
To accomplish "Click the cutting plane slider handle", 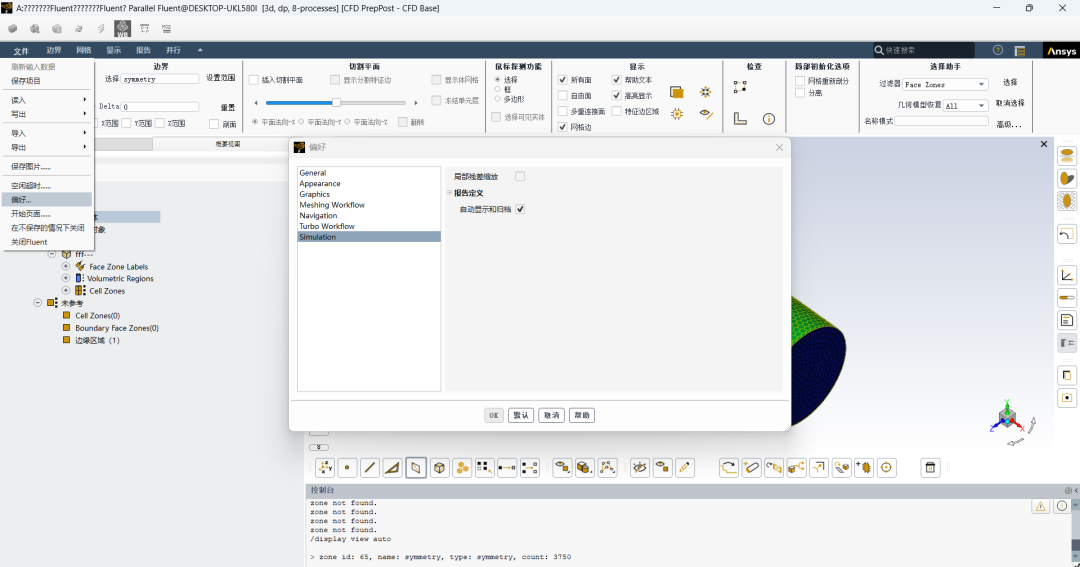I will [336, 103].
